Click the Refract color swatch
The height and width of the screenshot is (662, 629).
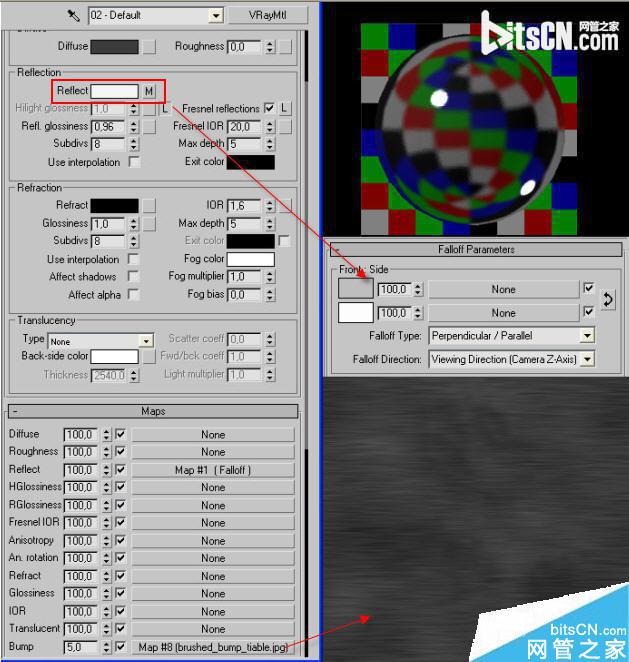[114, 206]
